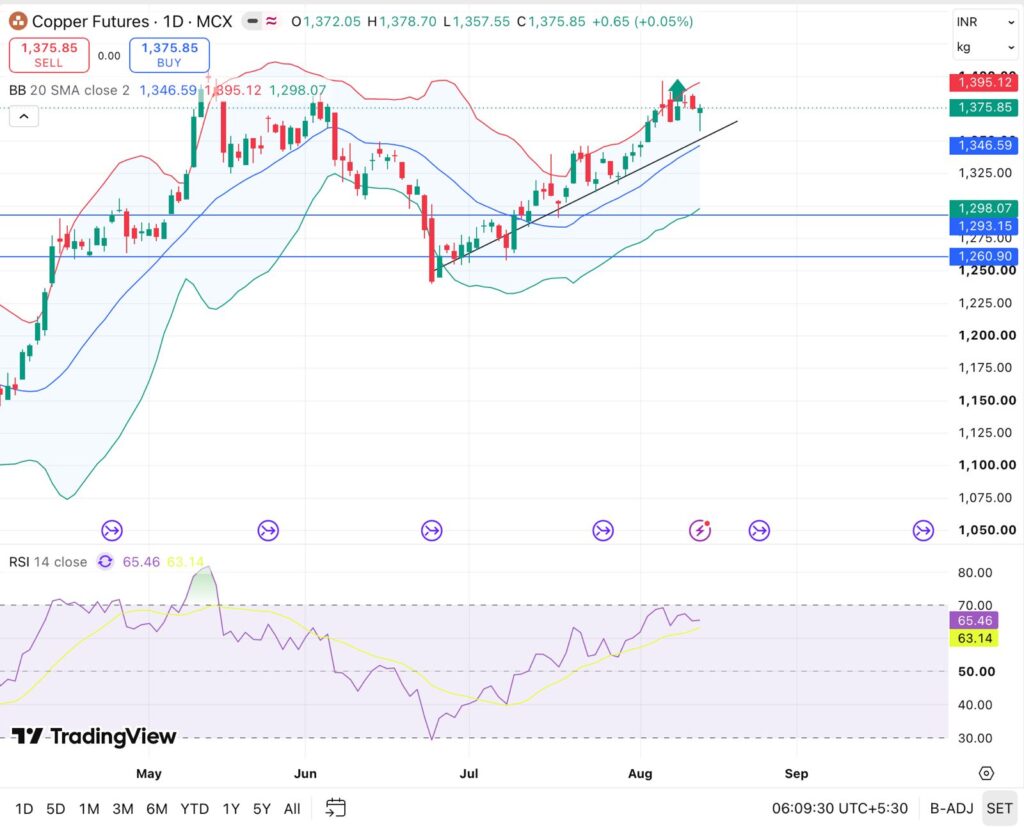
Task: Collapse the indicator legend chevron
Action: tap(24, 117)
